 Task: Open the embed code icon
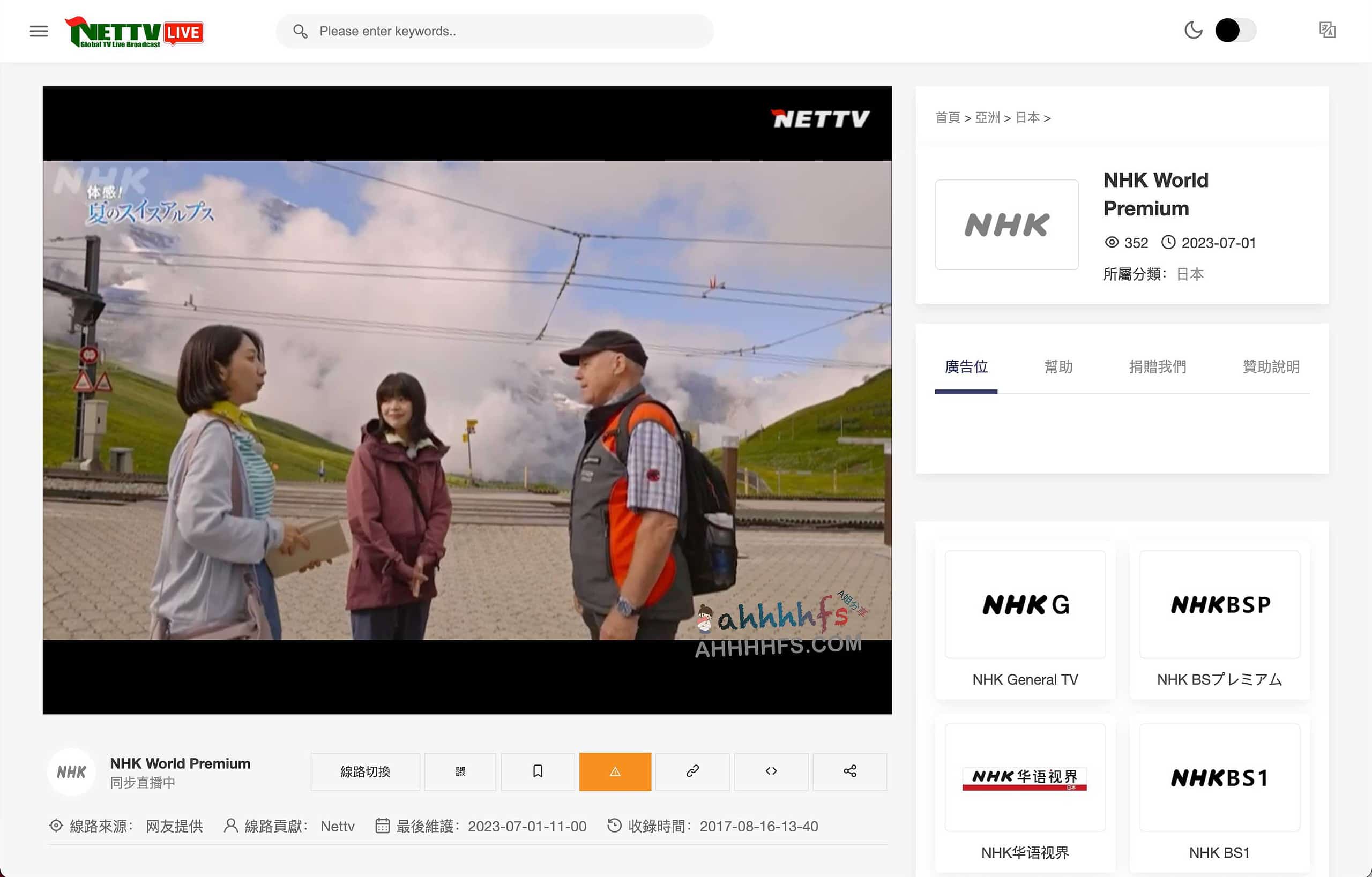coord(771,771)
